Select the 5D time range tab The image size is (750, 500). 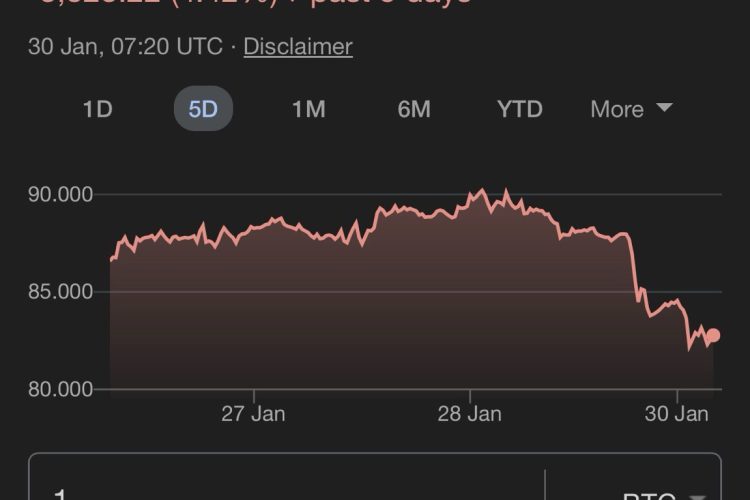[x=203, y=109]
